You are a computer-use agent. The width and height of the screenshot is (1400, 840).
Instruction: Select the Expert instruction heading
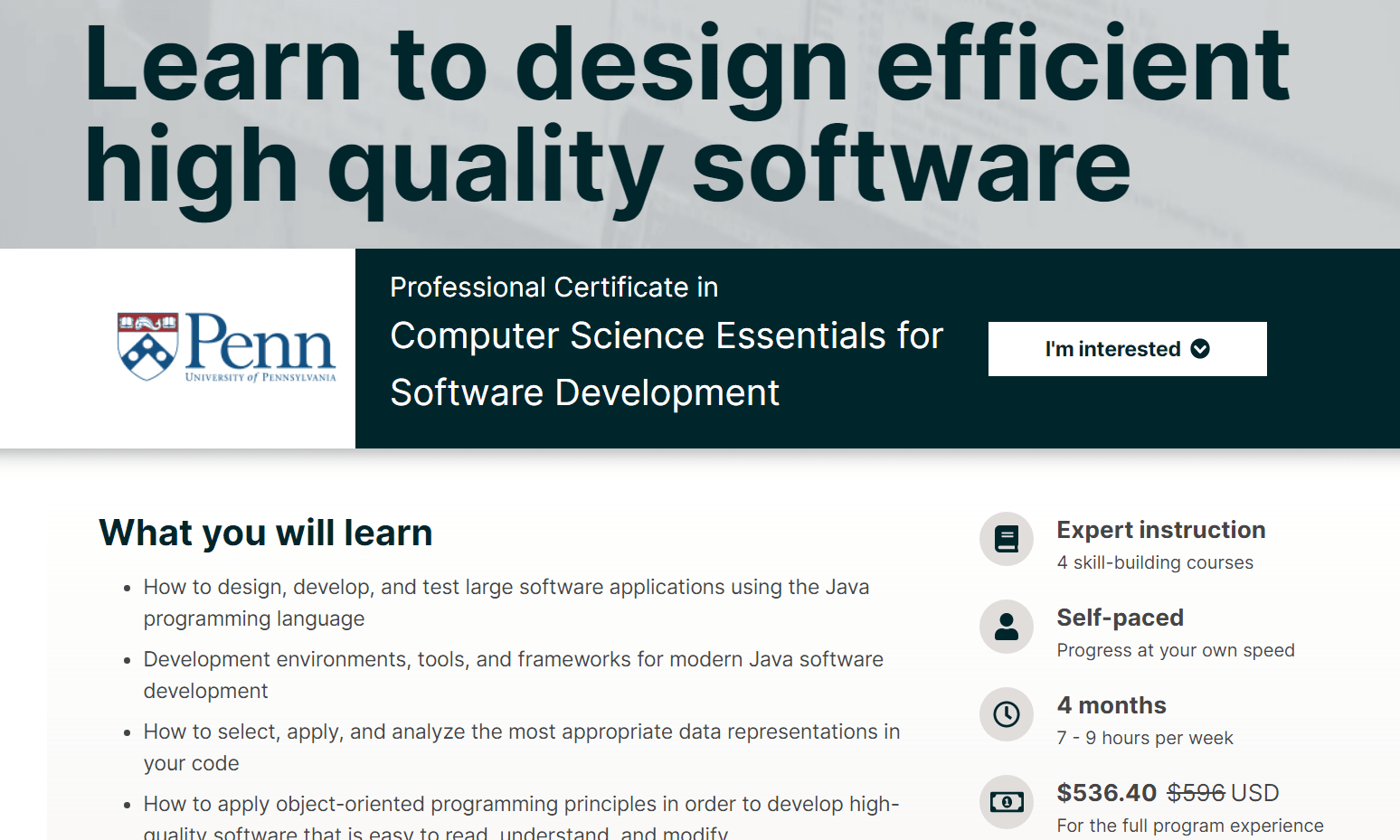tap(1161, 530)
